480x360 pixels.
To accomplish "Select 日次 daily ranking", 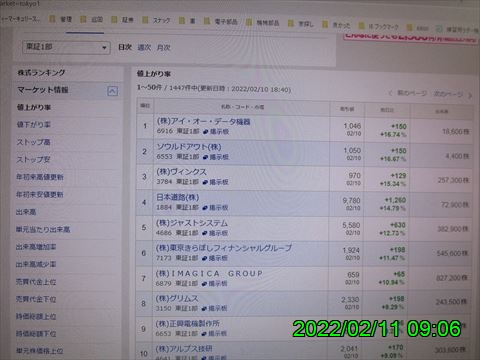I will (x=125, y=47).
